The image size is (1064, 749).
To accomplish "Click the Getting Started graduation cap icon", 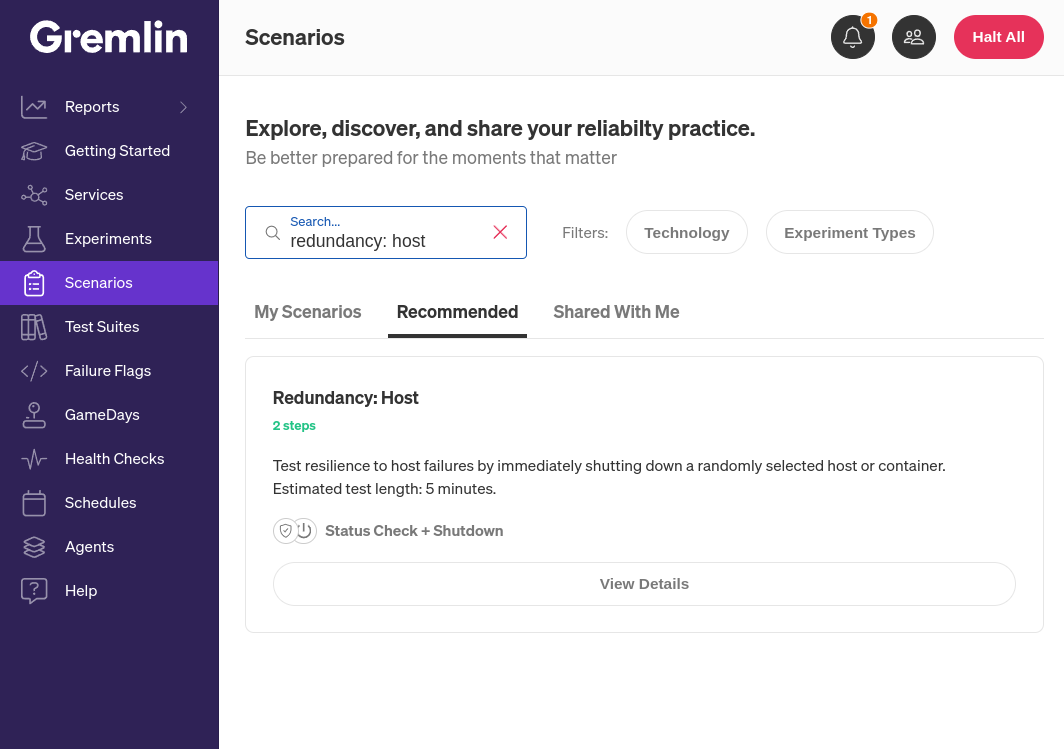I will coord(34,151).
